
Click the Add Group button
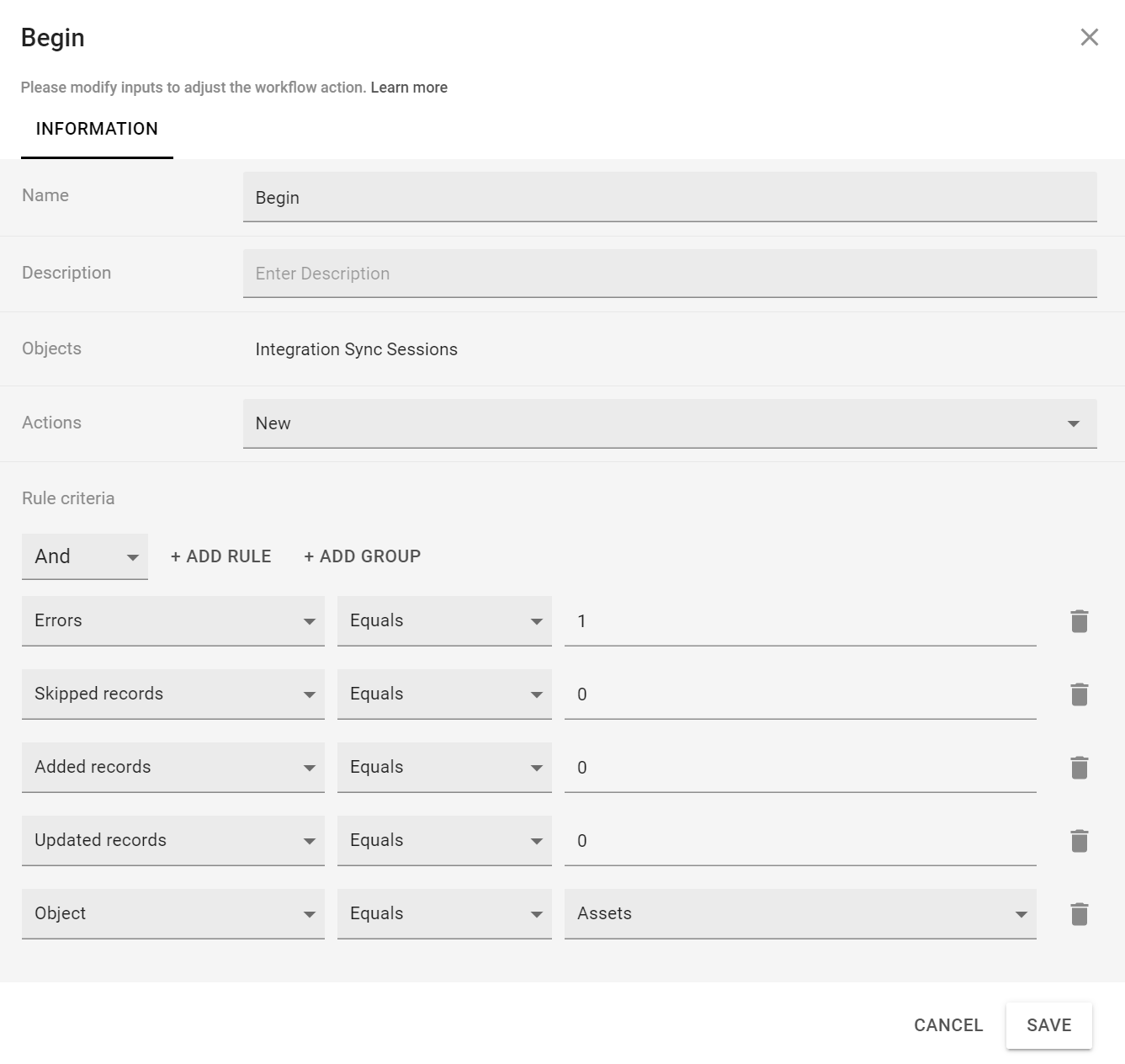point(362,556)
